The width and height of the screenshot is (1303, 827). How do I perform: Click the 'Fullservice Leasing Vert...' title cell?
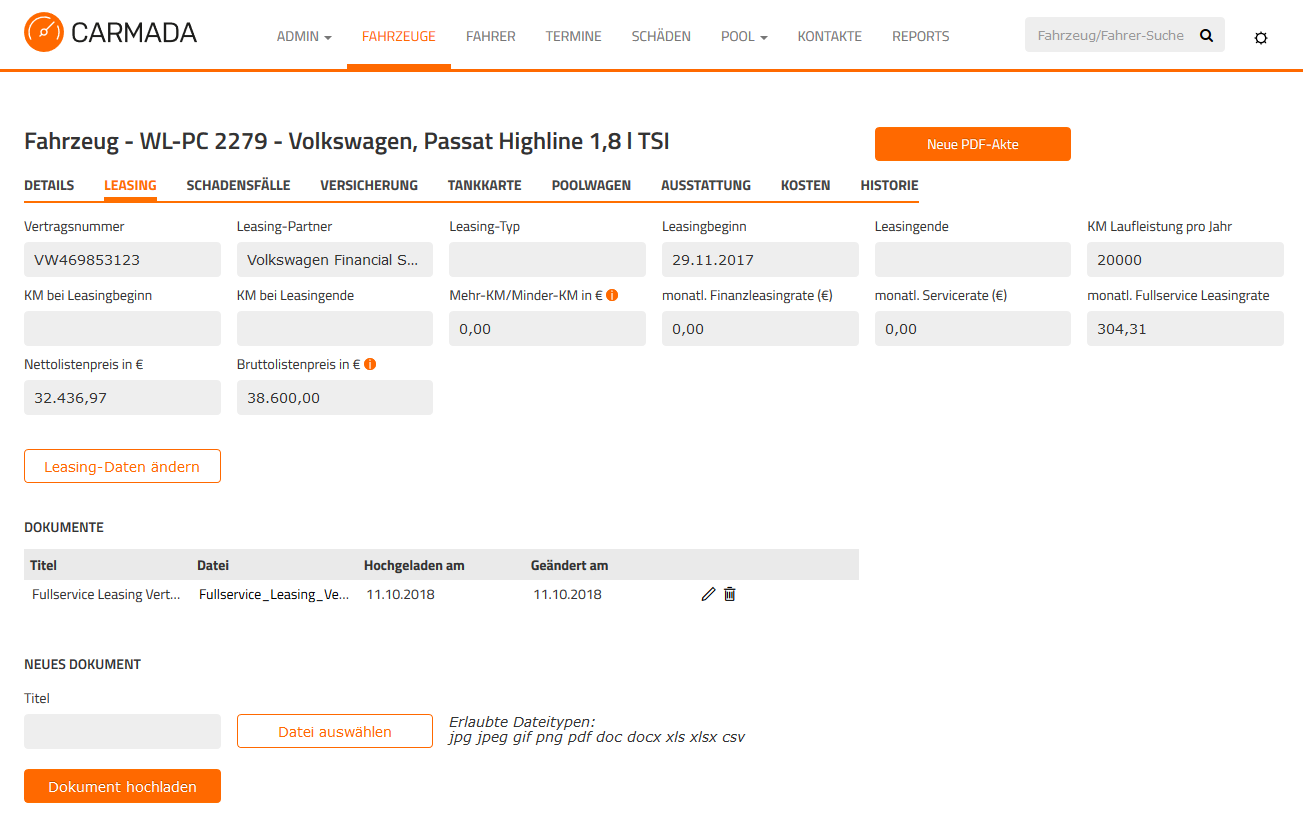[x=106, y=594]
